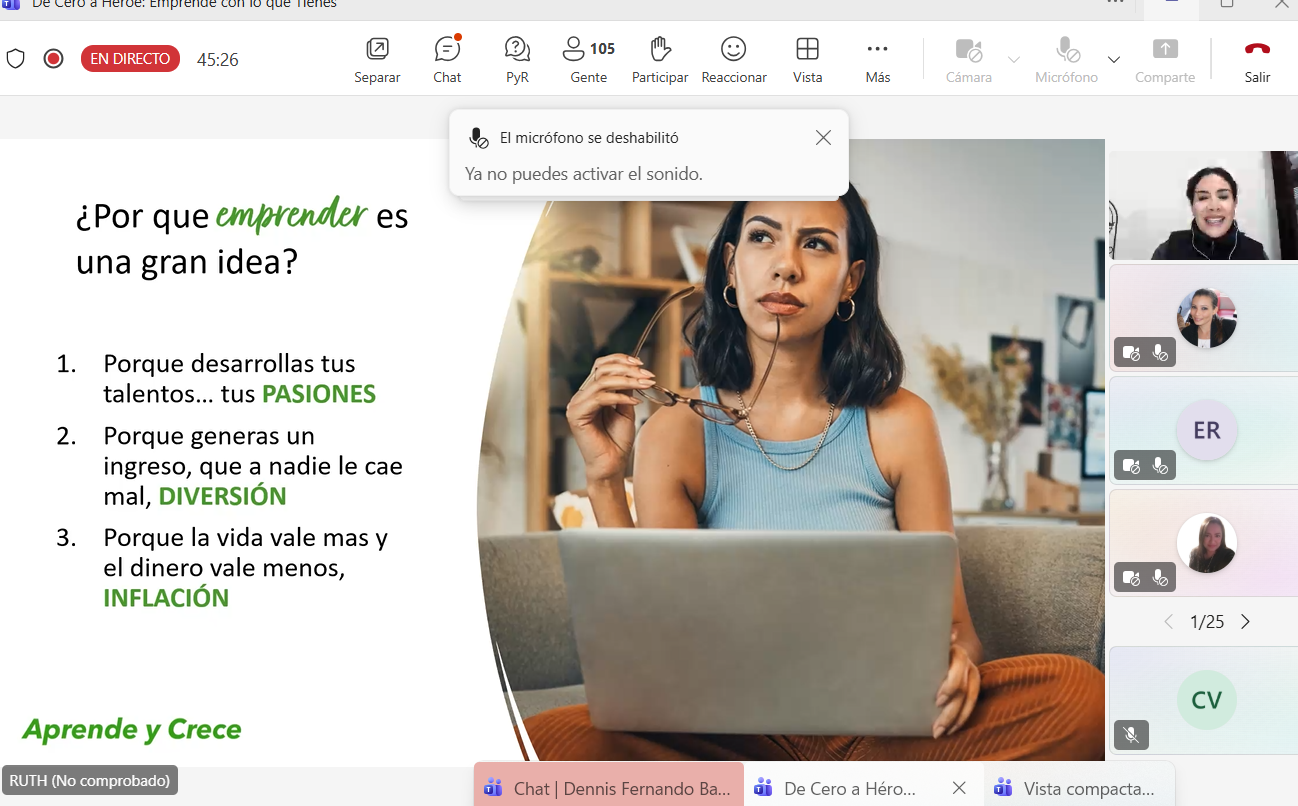Open the Chat panel
1298x806 pixels.
click(x=447, y=59)
